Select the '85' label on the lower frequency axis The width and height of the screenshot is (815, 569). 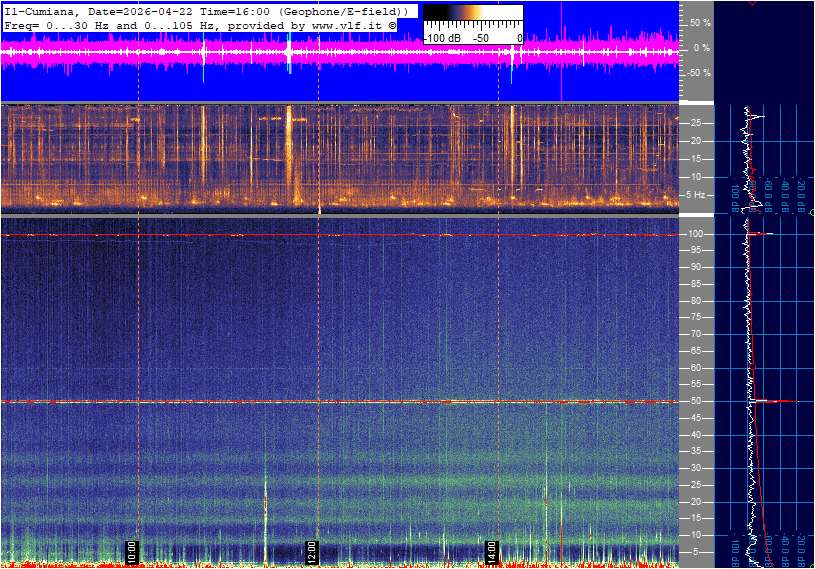pyautogui.click(x=695, y=284)
